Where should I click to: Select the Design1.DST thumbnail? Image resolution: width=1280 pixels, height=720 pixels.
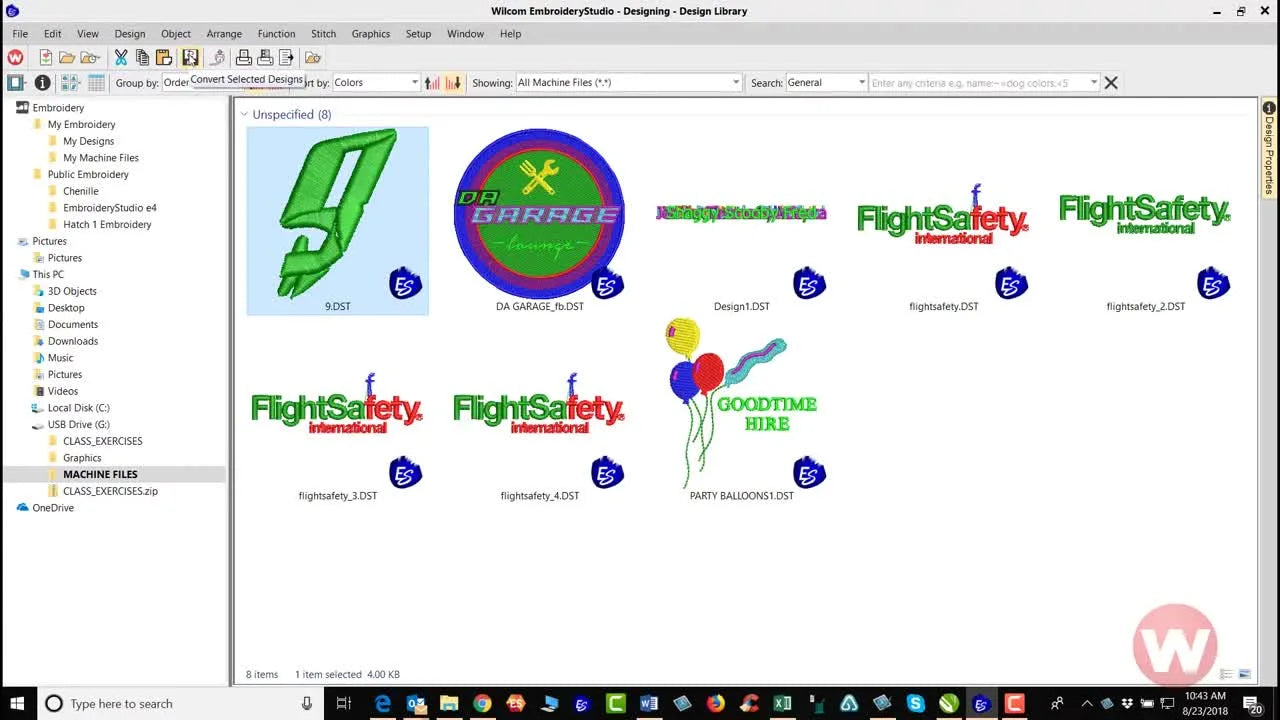[x=742, y=220]
